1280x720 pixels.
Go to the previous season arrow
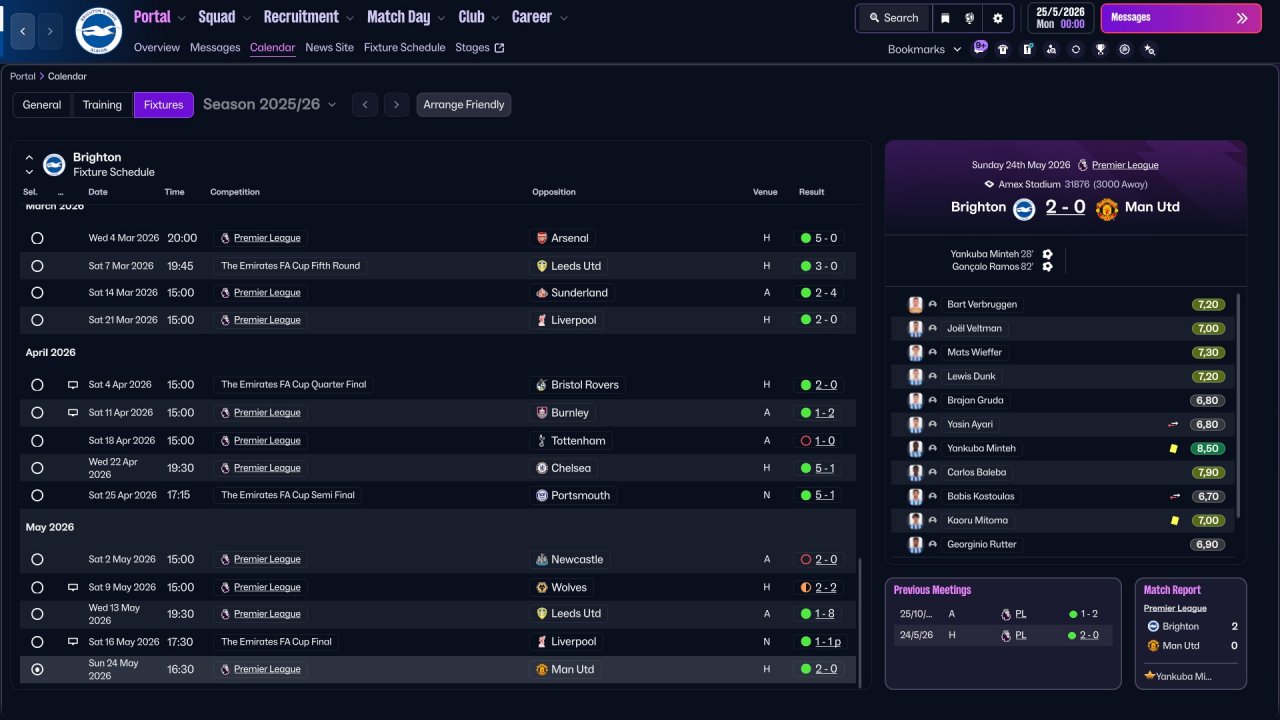click(x=365, y=105)
